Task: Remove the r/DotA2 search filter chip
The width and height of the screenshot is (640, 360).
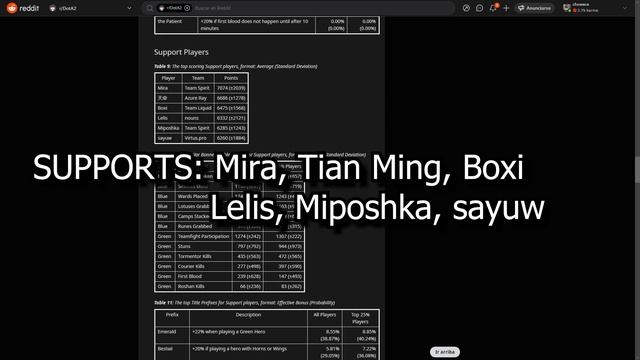Action: (x=187, y=8)
